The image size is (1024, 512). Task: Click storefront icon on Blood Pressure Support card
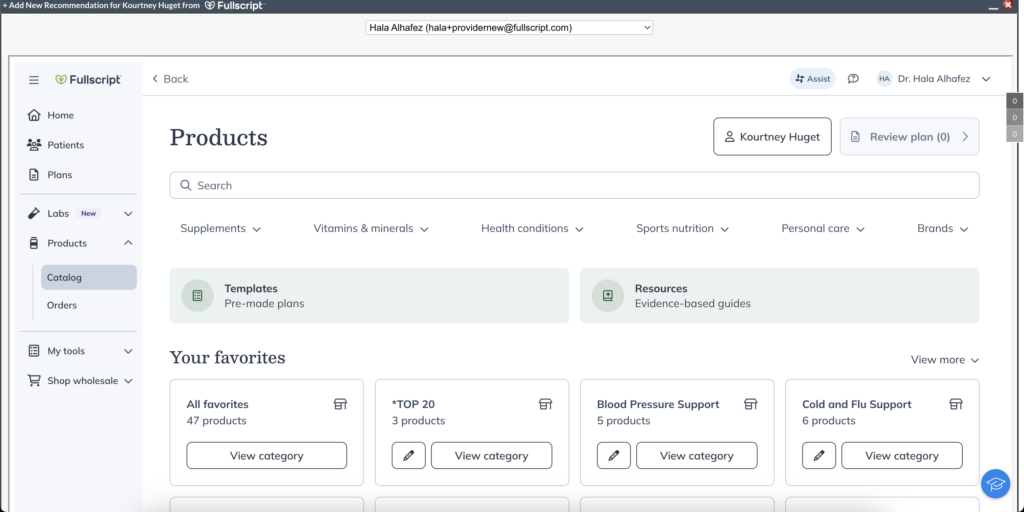(750, 404)
